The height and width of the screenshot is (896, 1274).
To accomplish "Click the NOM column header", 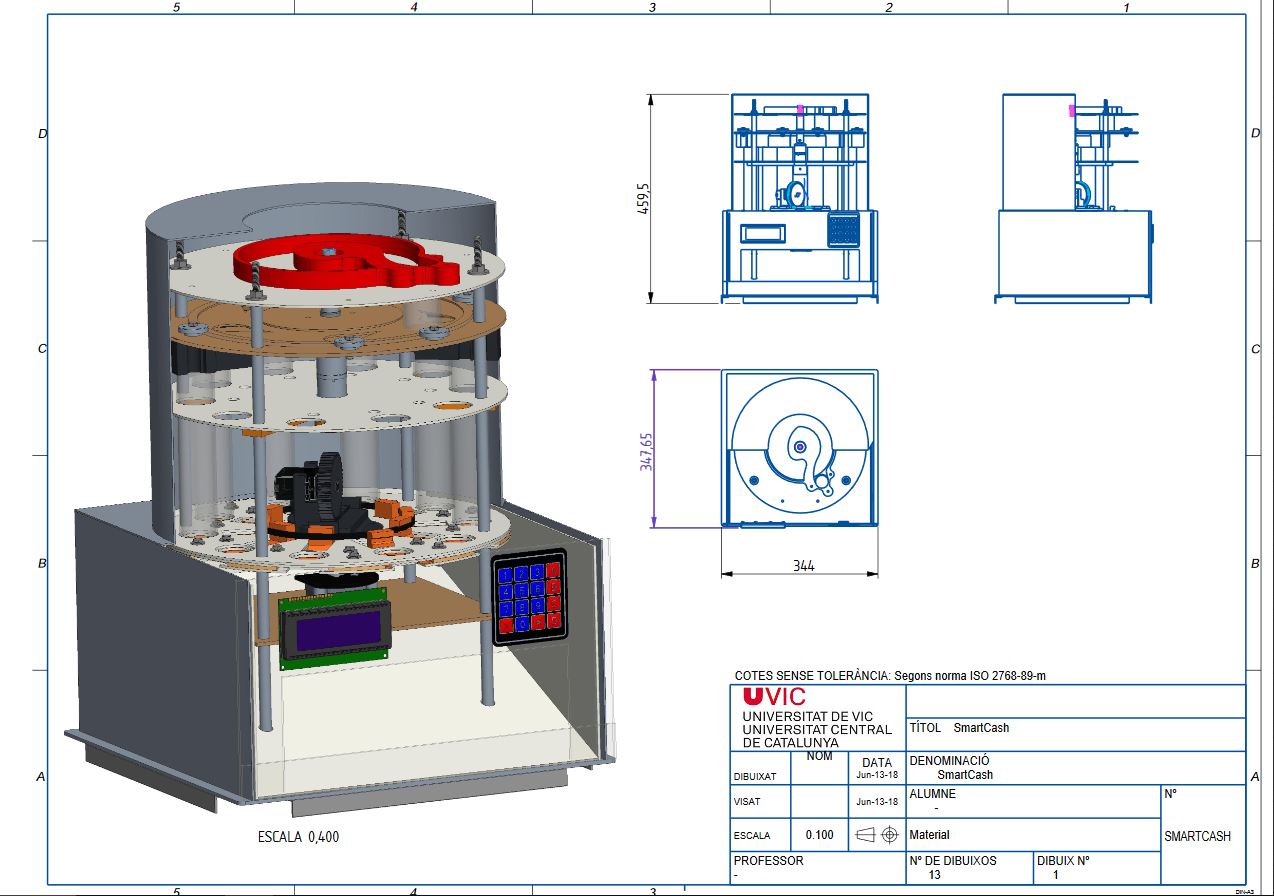I will (x=819, y=756).
